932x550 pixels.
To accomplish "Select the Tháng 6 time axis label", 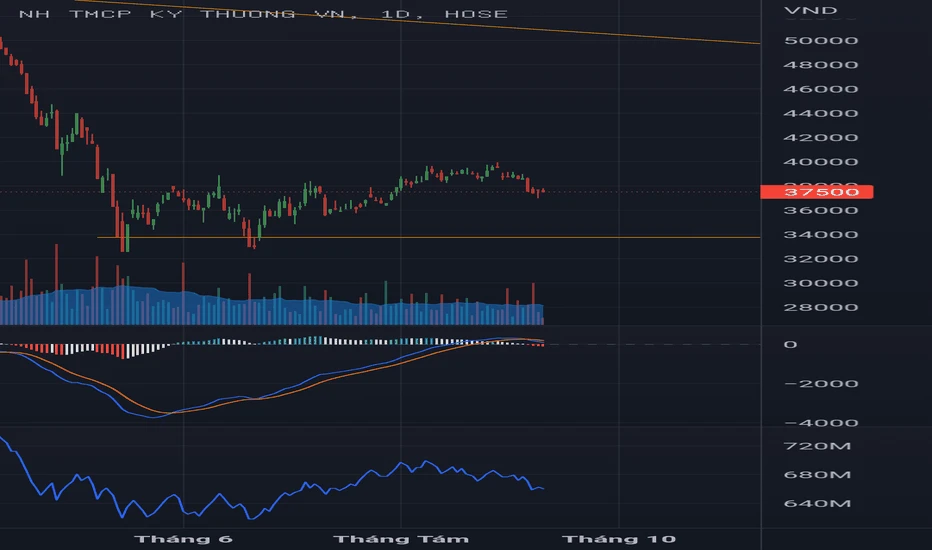I will (184, 539).
